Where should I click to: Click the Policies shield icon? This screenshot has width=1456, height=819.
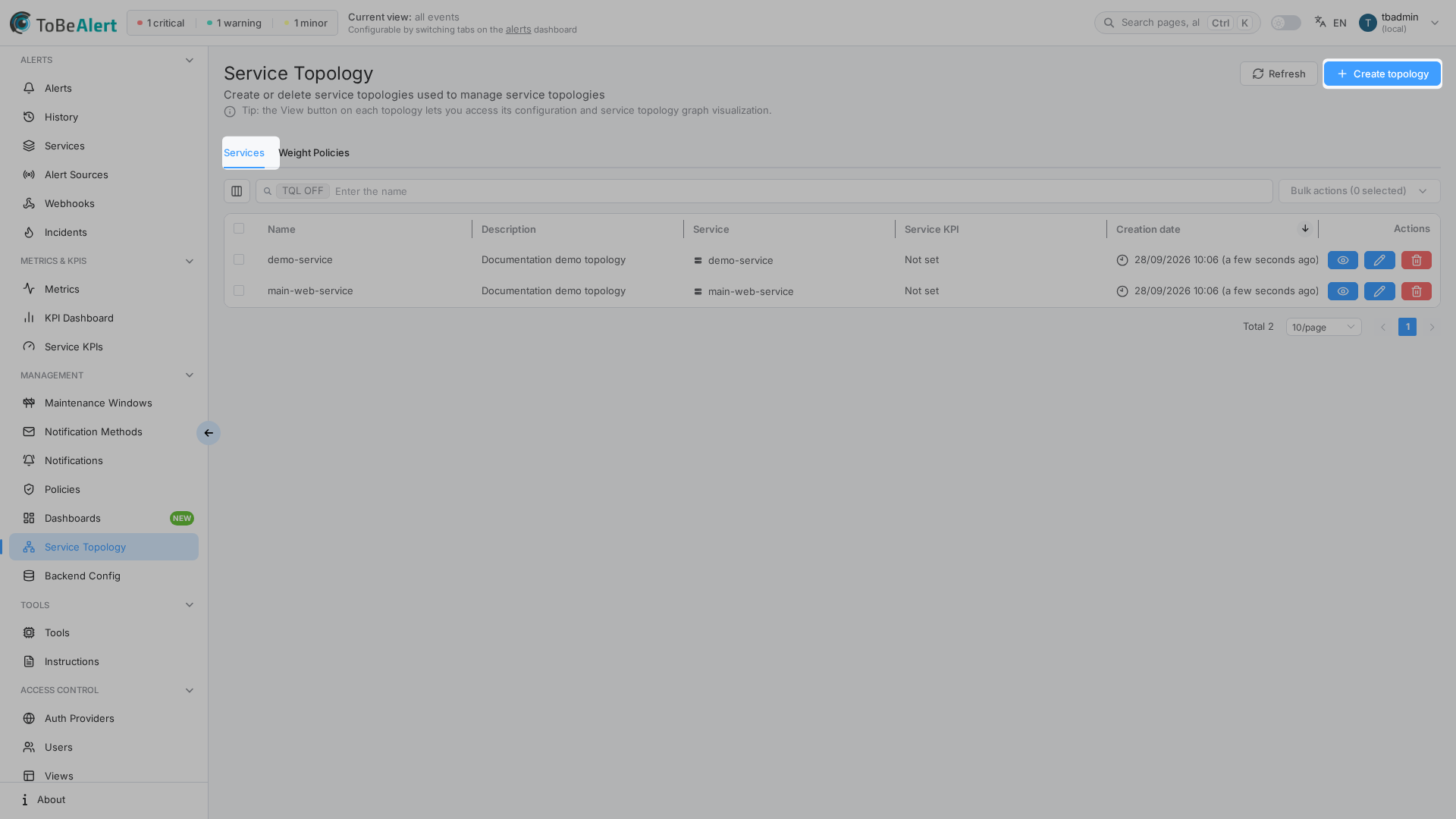29,489
